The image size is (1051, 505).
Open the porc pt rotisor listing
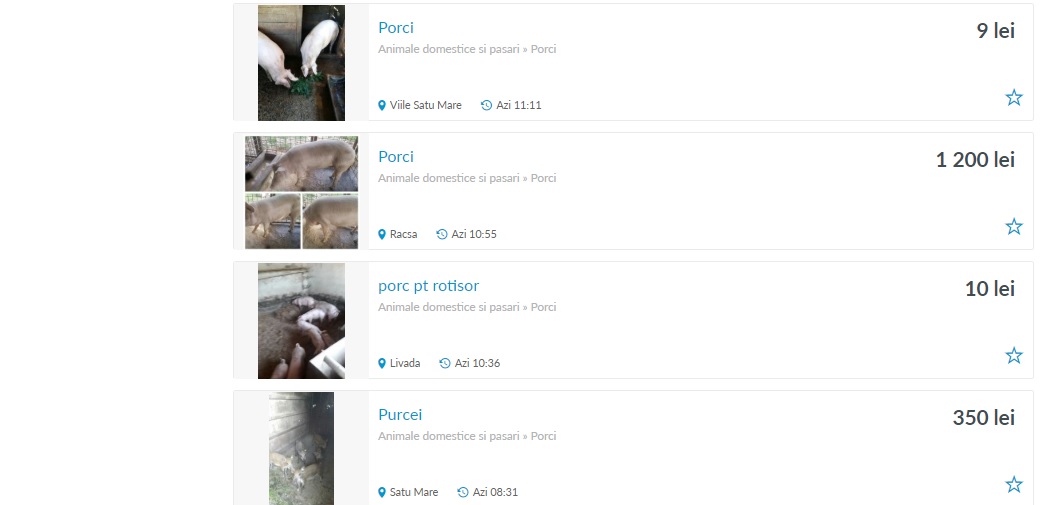(x=428, y=286)
